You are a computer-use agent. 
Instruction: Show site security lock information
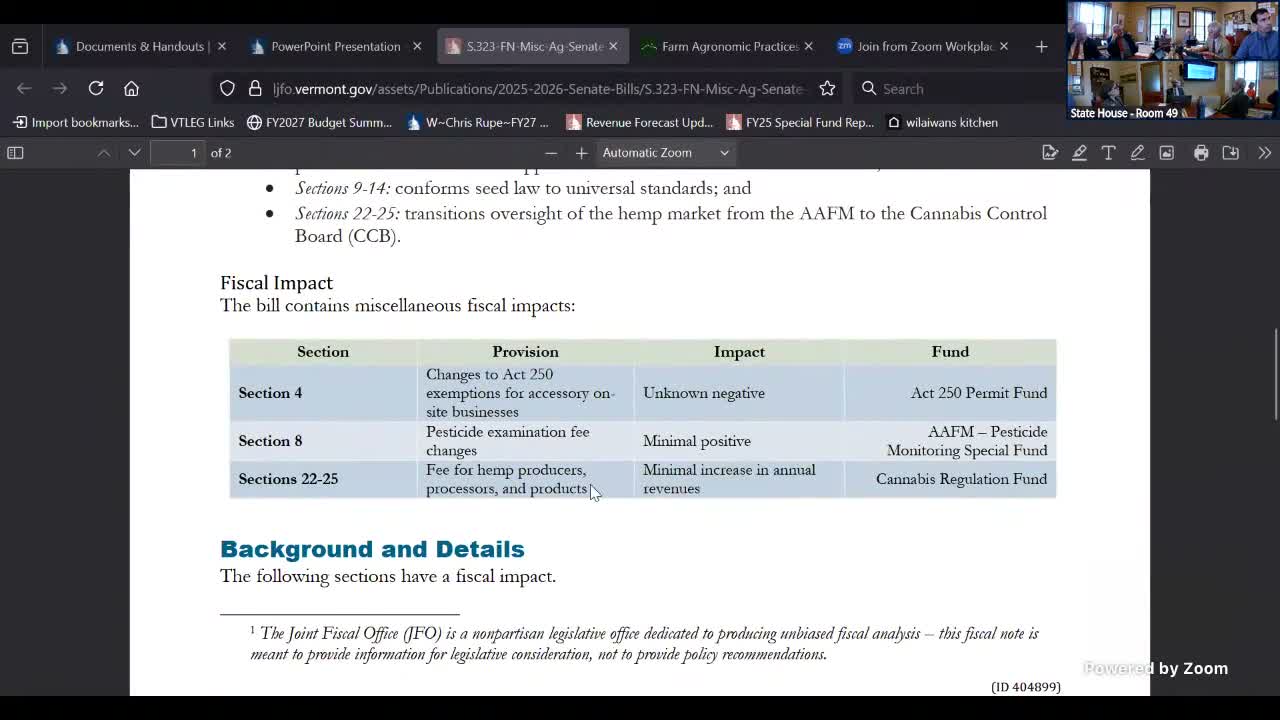tap(255, 88)
